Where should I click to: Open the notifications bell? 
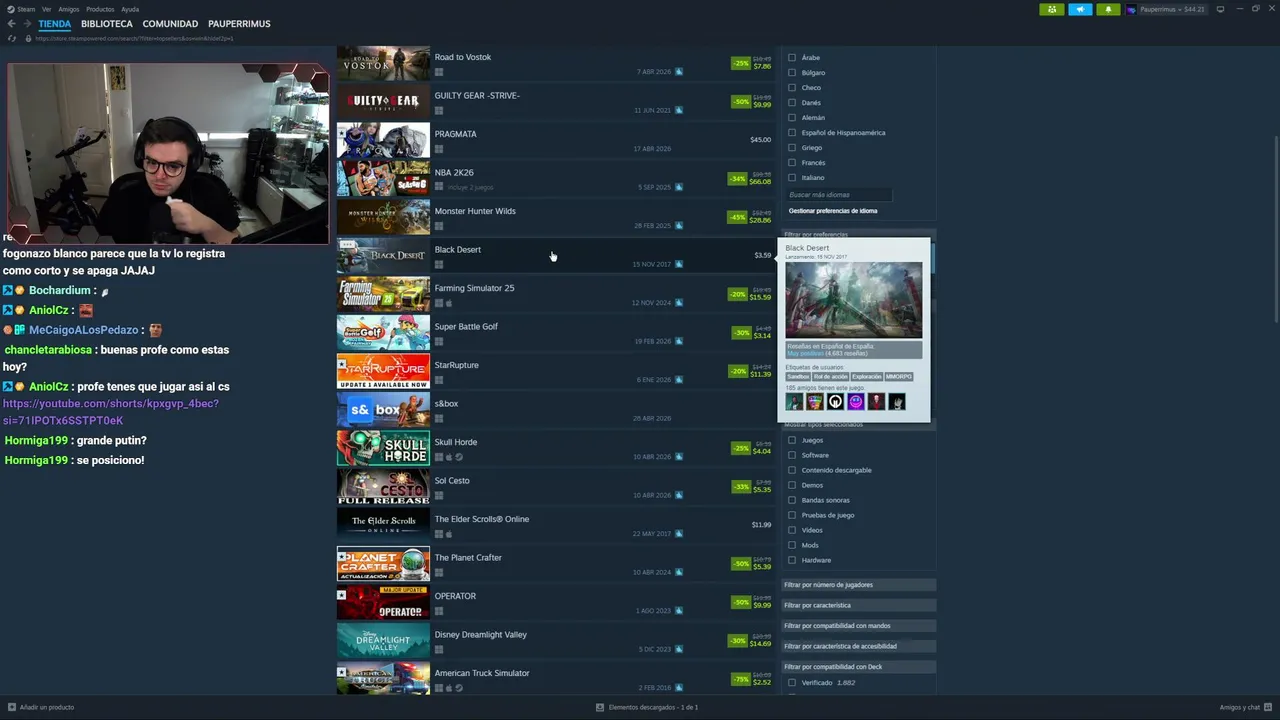(1108, 9)
